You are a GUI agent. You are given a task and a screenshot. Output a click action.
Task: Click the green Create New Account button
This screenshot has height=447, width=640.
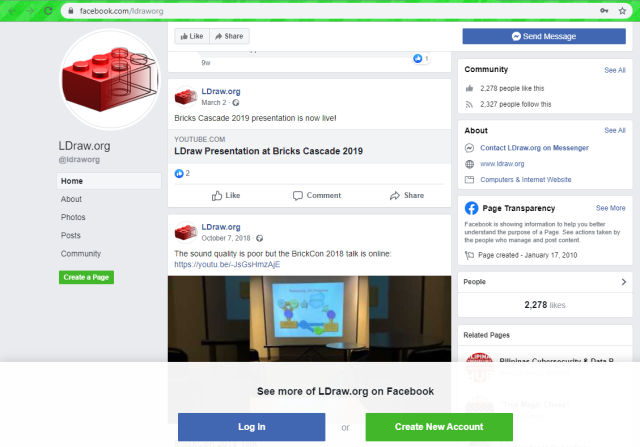439,427
